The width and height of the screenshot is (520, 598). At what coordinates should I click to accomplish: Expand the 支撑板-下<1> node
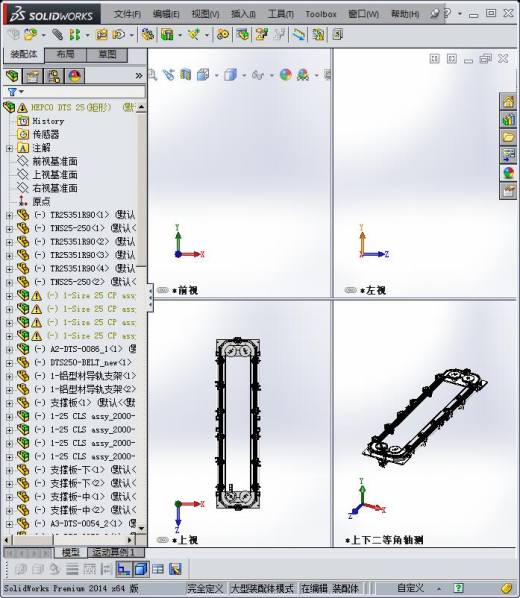[10, 470]
